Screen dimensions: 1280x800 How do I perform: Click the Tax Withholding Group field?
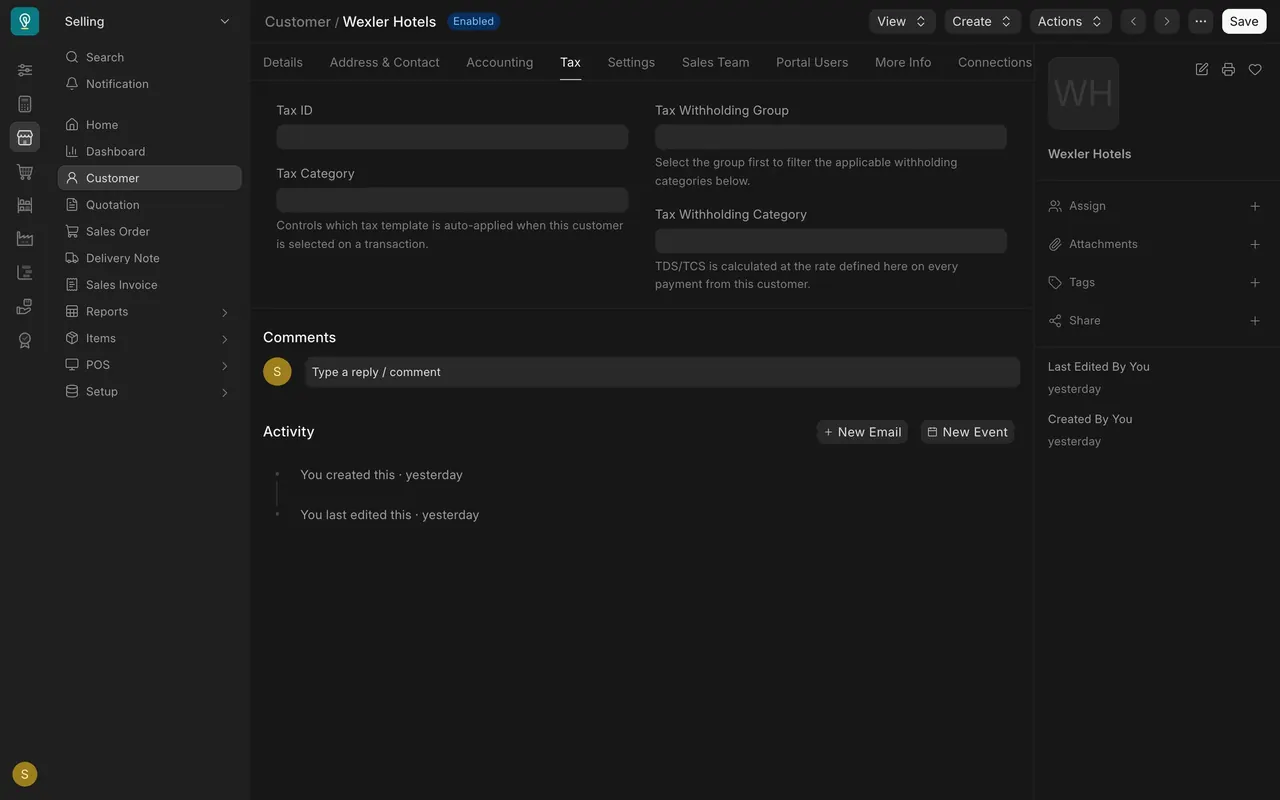click(x=831, y=137)
